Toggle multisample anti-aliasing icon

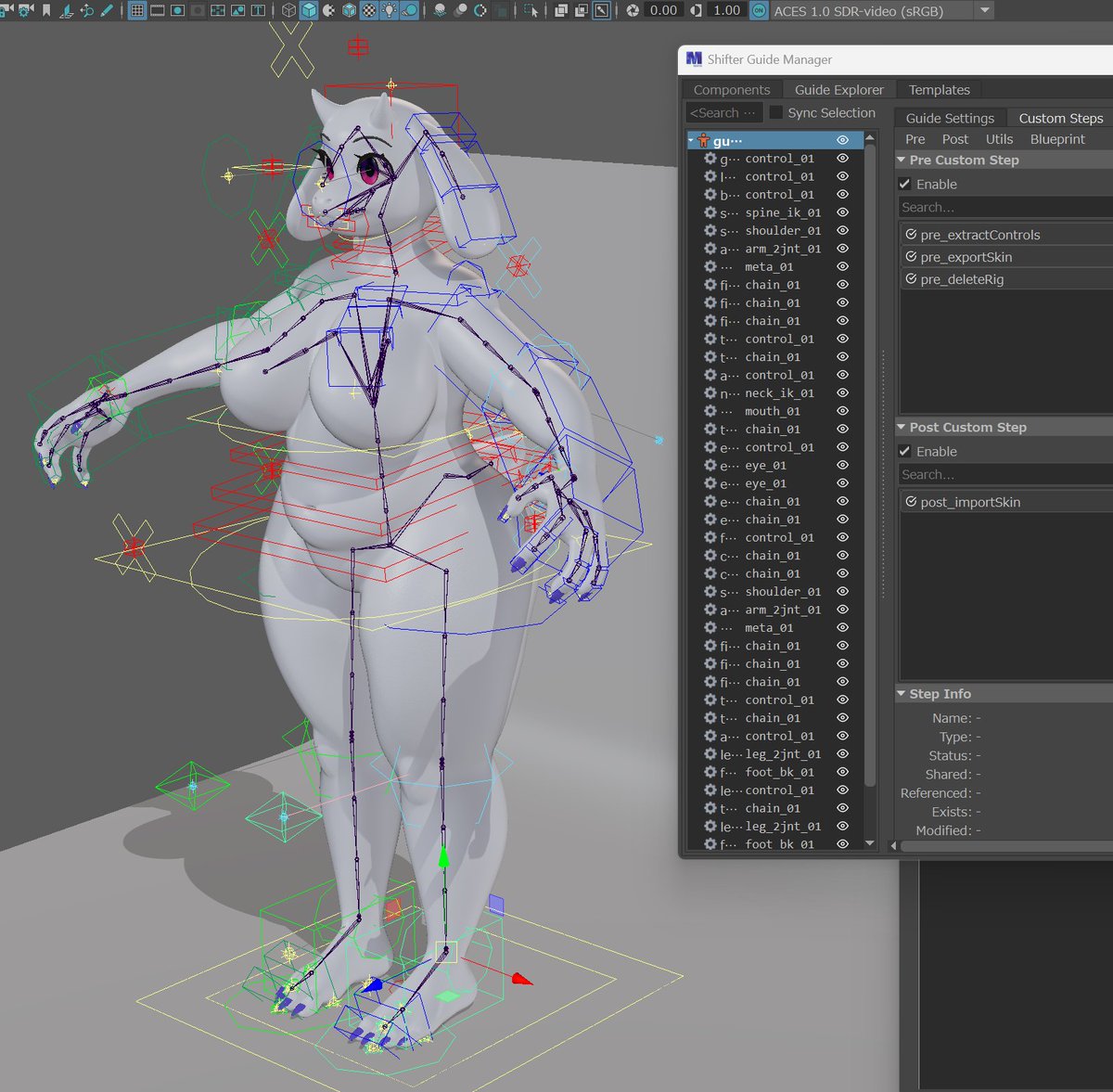(480, 10)
